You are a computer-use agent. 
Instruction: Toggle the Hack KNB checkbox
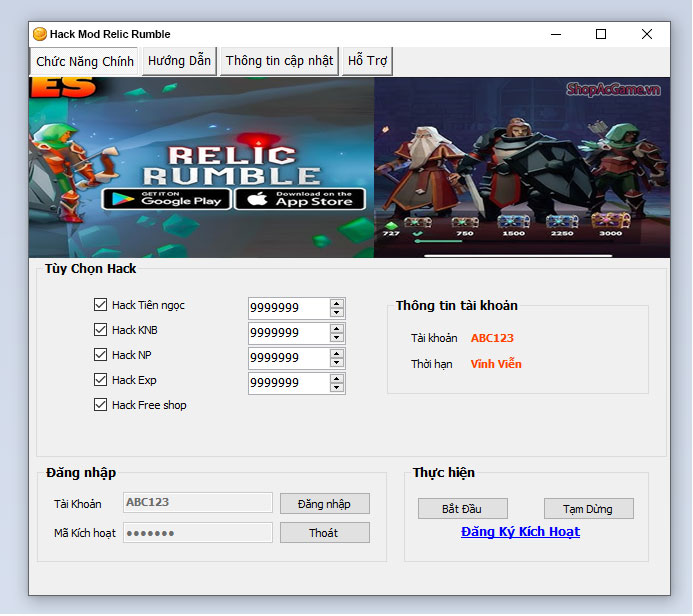pyautogui.click(x=100, y=330)
